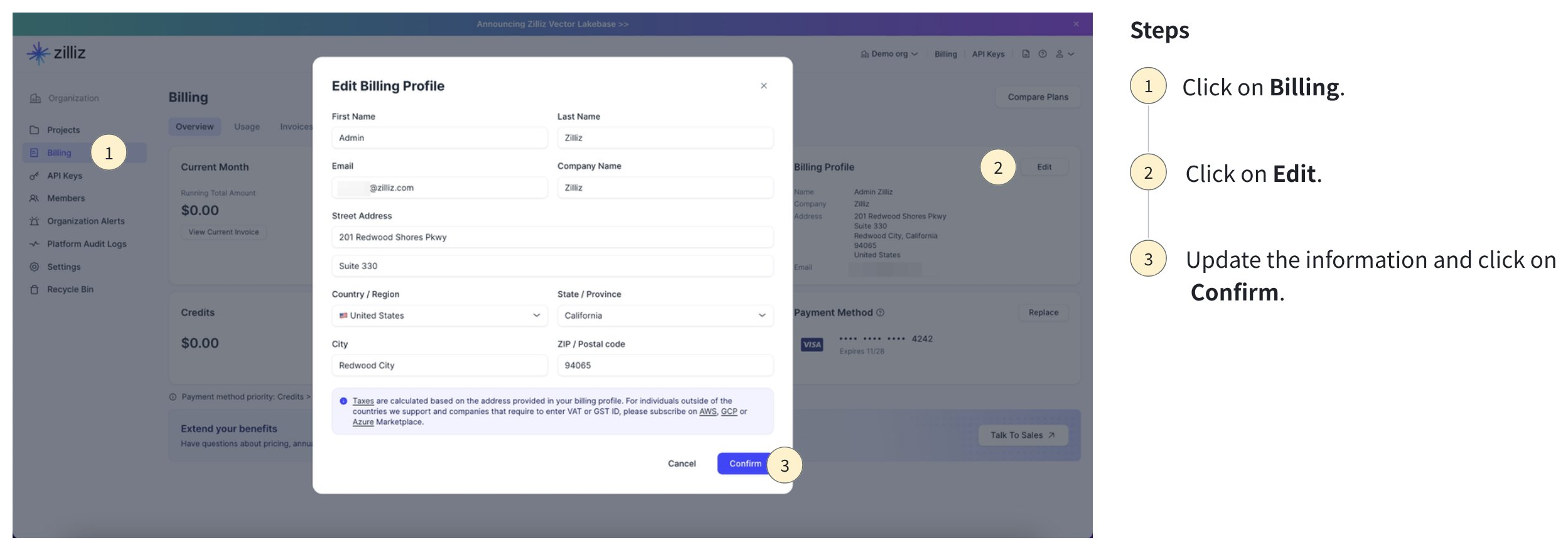Click the Compare Plans button

tap(1038, 97)
